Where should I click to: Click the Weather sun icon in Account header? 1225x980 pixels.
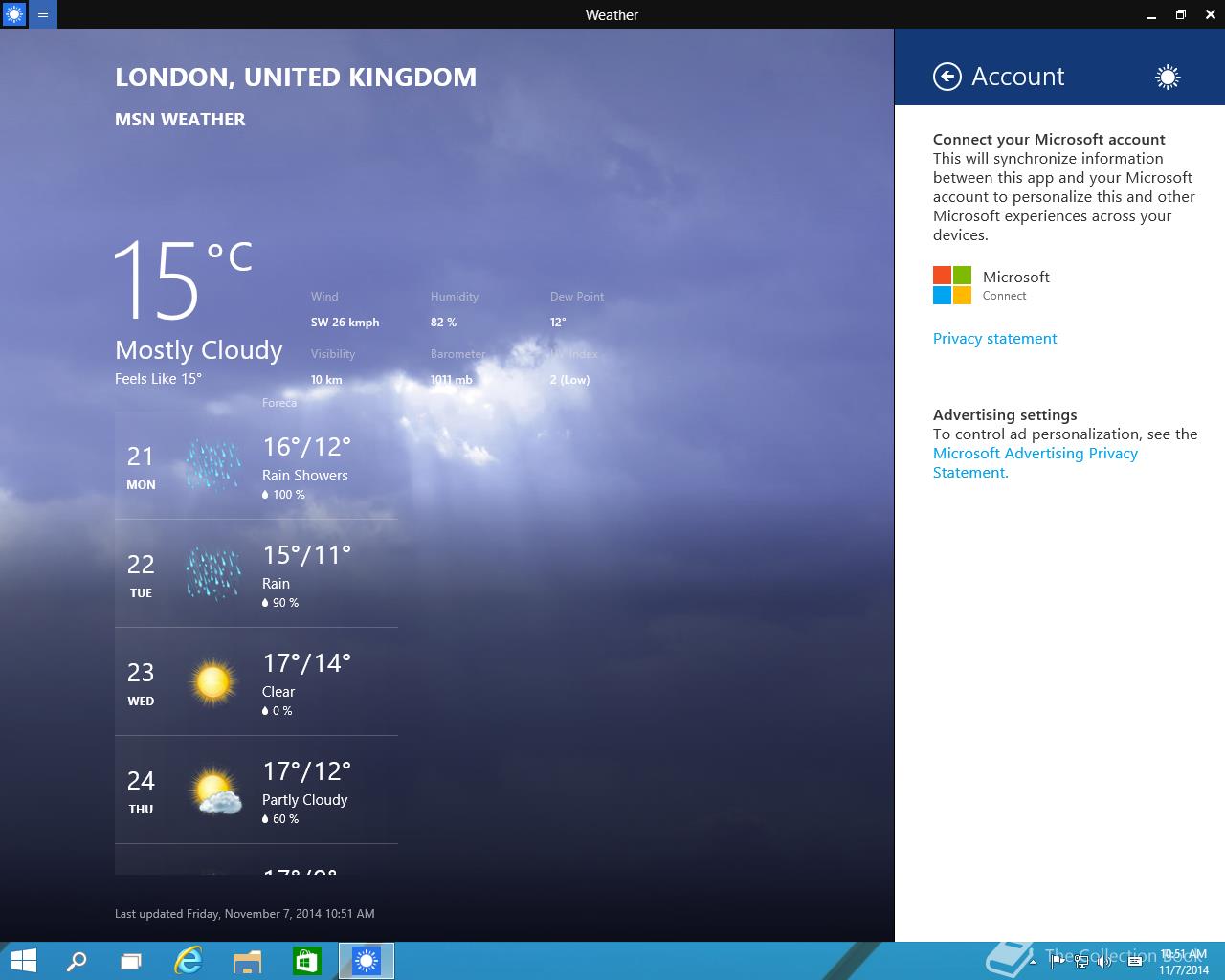point(1167,77)
